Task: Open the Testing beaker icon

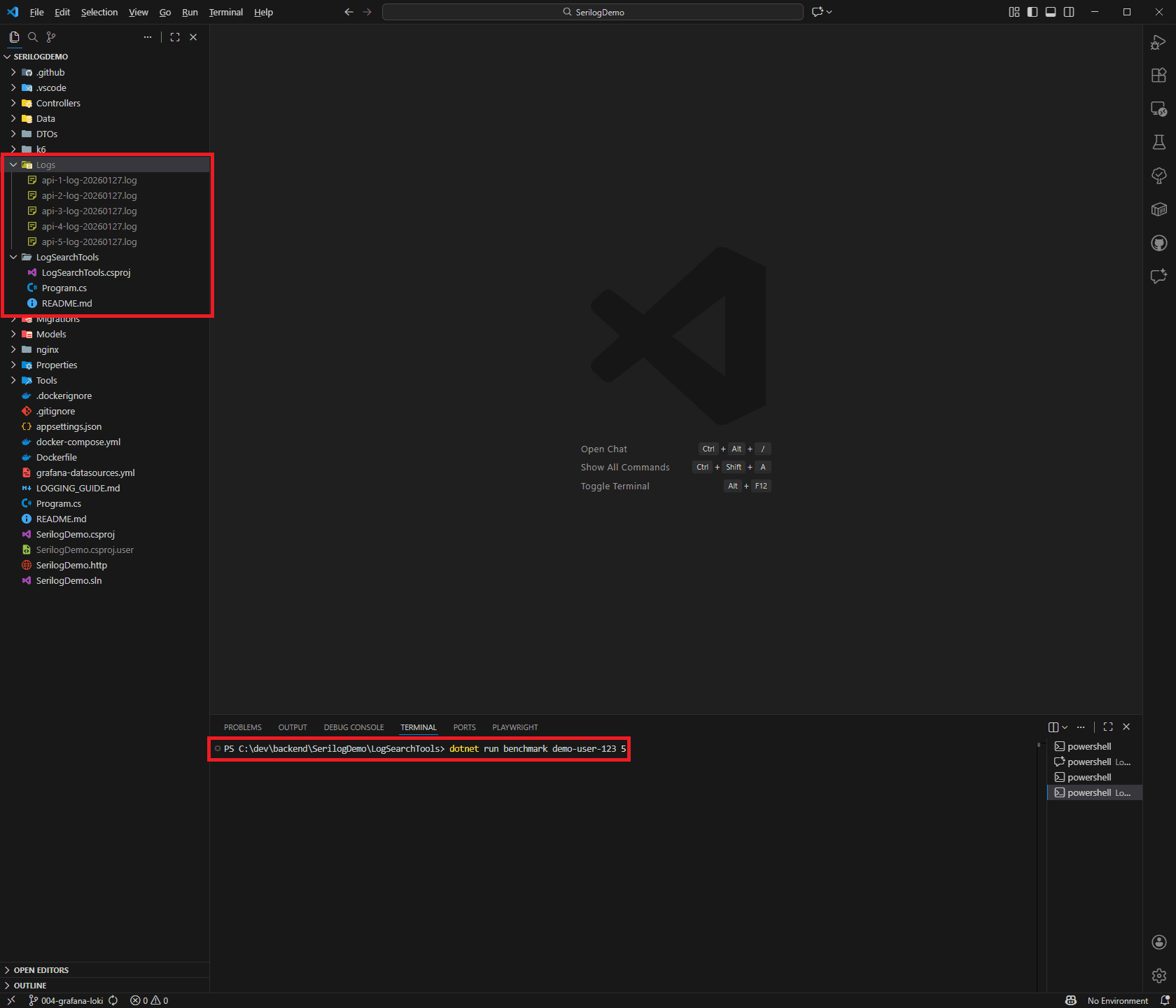Action: (1159, 142)
